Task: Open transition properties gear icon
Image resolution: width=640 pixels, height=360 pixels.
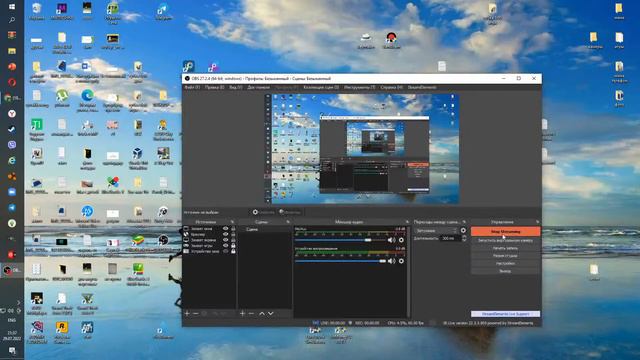Action: 463,231
